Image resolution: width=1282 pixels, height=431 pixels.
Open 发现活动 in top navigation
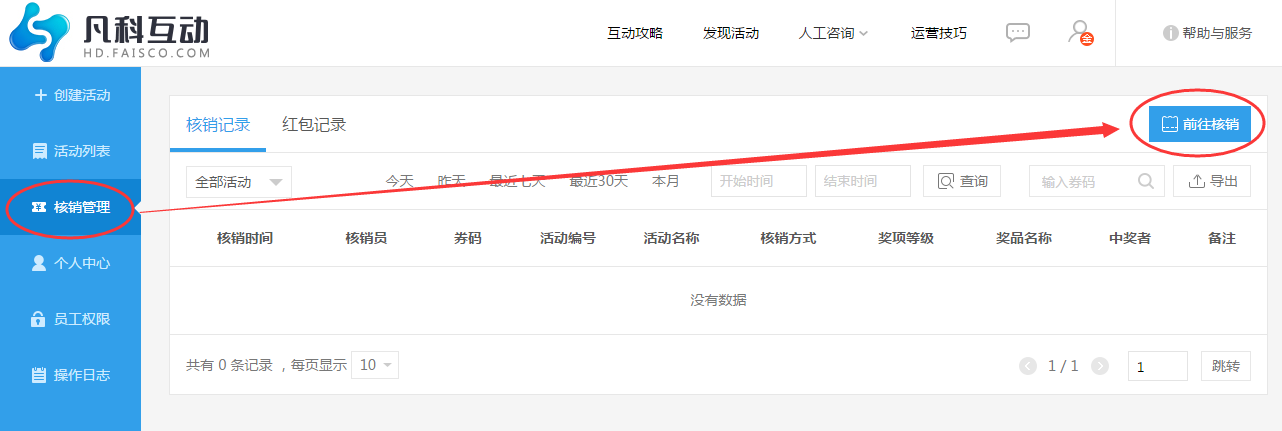pyautogui.click(x=731, y=33)
